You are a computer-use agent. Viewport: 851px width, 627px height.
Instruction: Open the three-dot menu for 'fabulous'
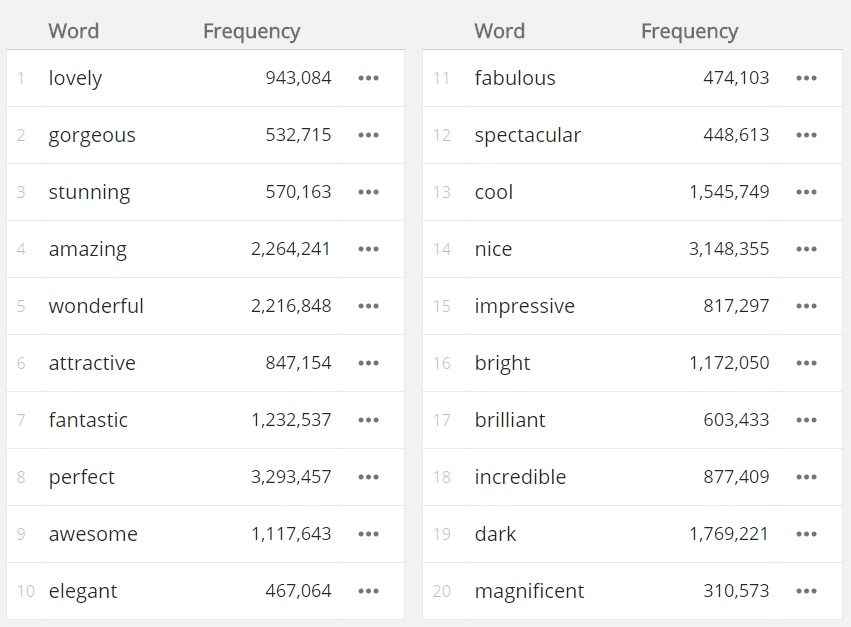(806, 78)
